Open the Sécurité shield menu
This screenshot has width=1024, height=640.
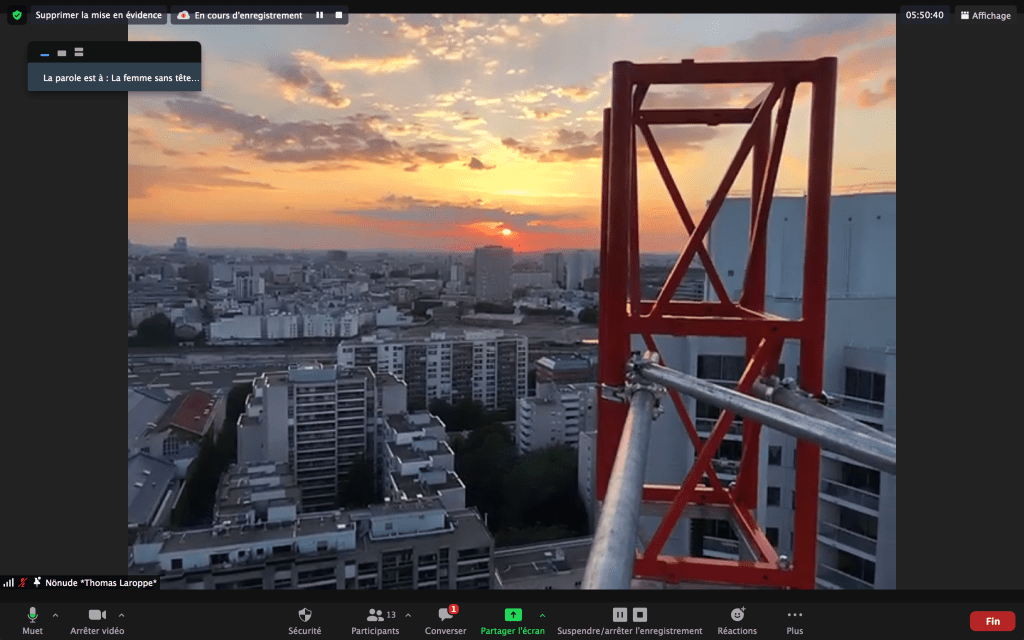pyautogui.click(x=305, y=615)
